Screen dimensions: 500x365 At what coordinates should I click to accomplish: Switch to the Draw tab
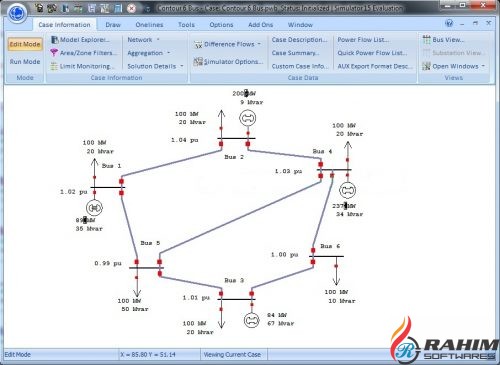coord(113,25)
